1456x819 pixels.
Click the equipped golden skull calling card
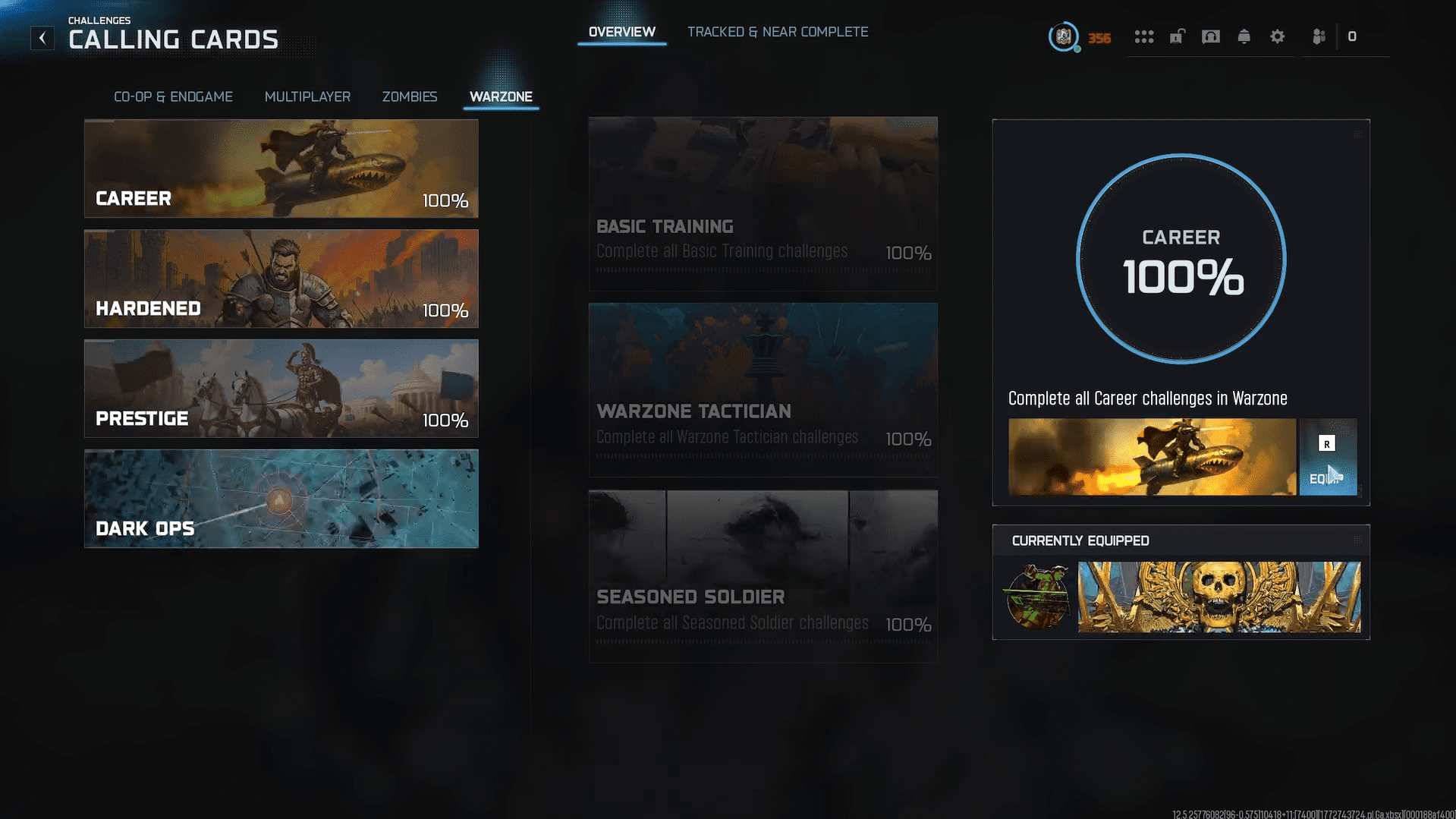point(1219,597)
